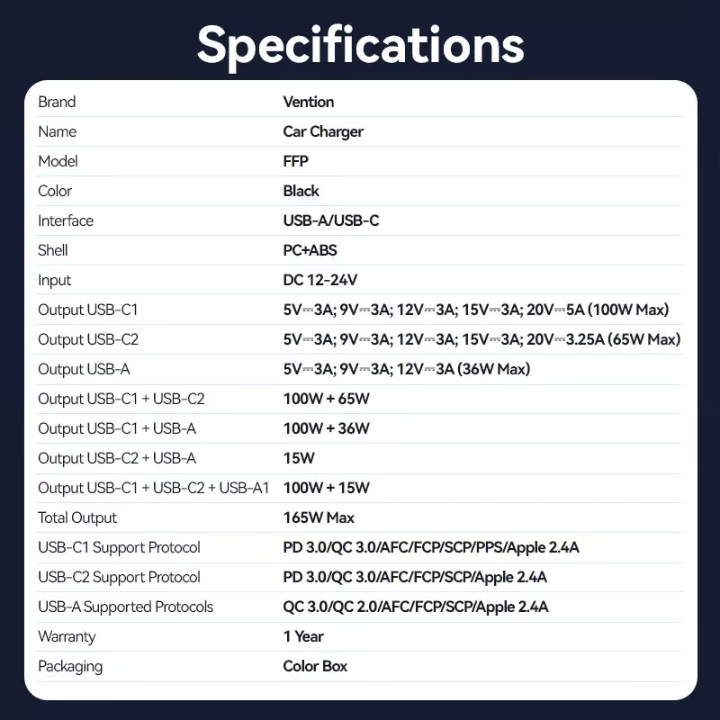Screen dimensions: 720x720
Task: Click the Black color value
Action: (x=301, y=191)
